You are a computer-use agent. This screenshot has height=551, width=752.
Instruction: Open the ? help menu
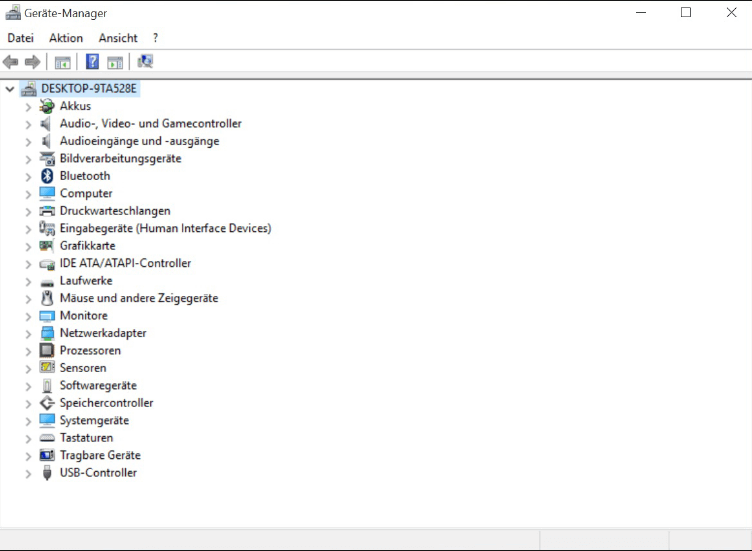pos(155,38)
